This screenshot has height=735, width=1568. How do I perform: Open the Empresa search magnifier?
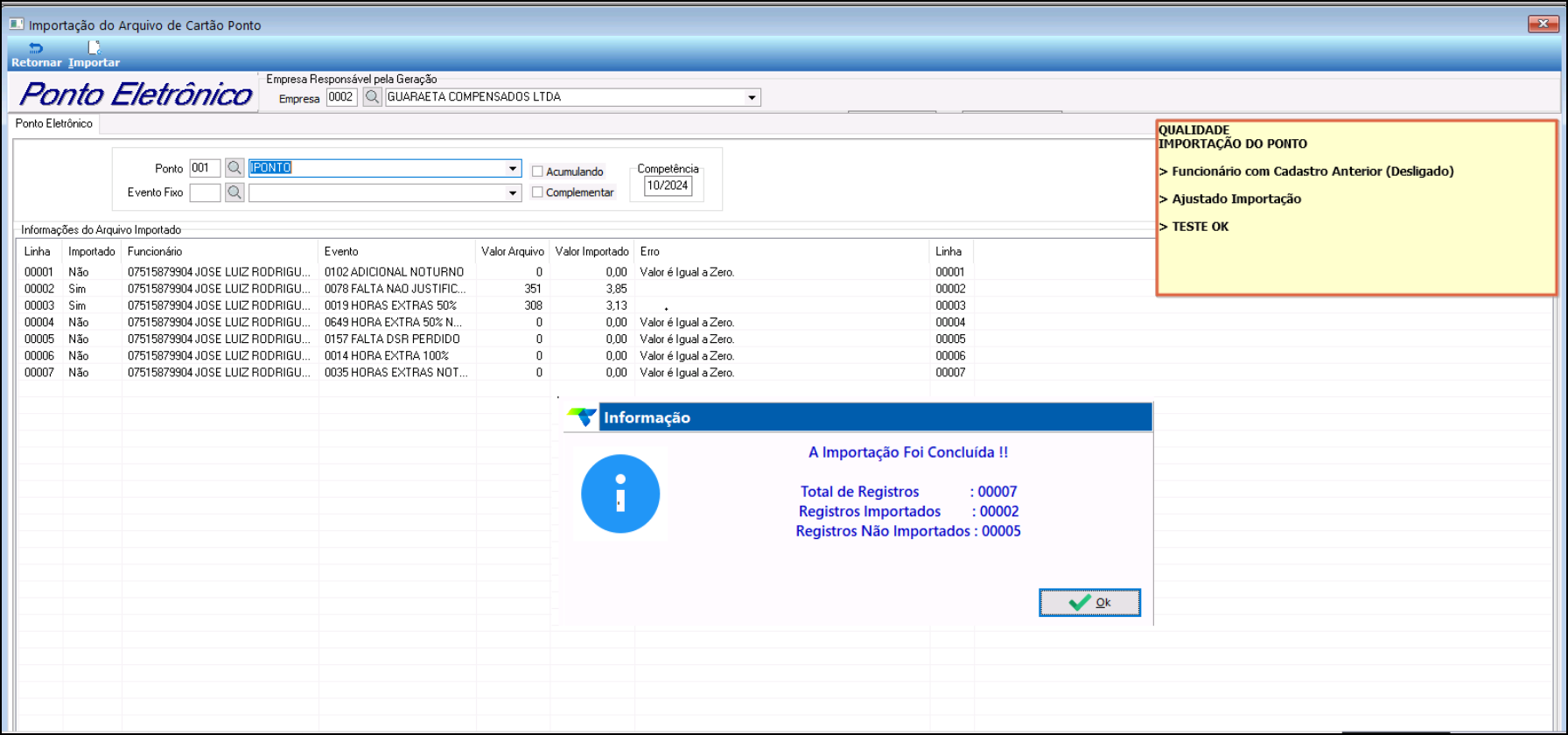pyautogui.click(x=372, y=97)
